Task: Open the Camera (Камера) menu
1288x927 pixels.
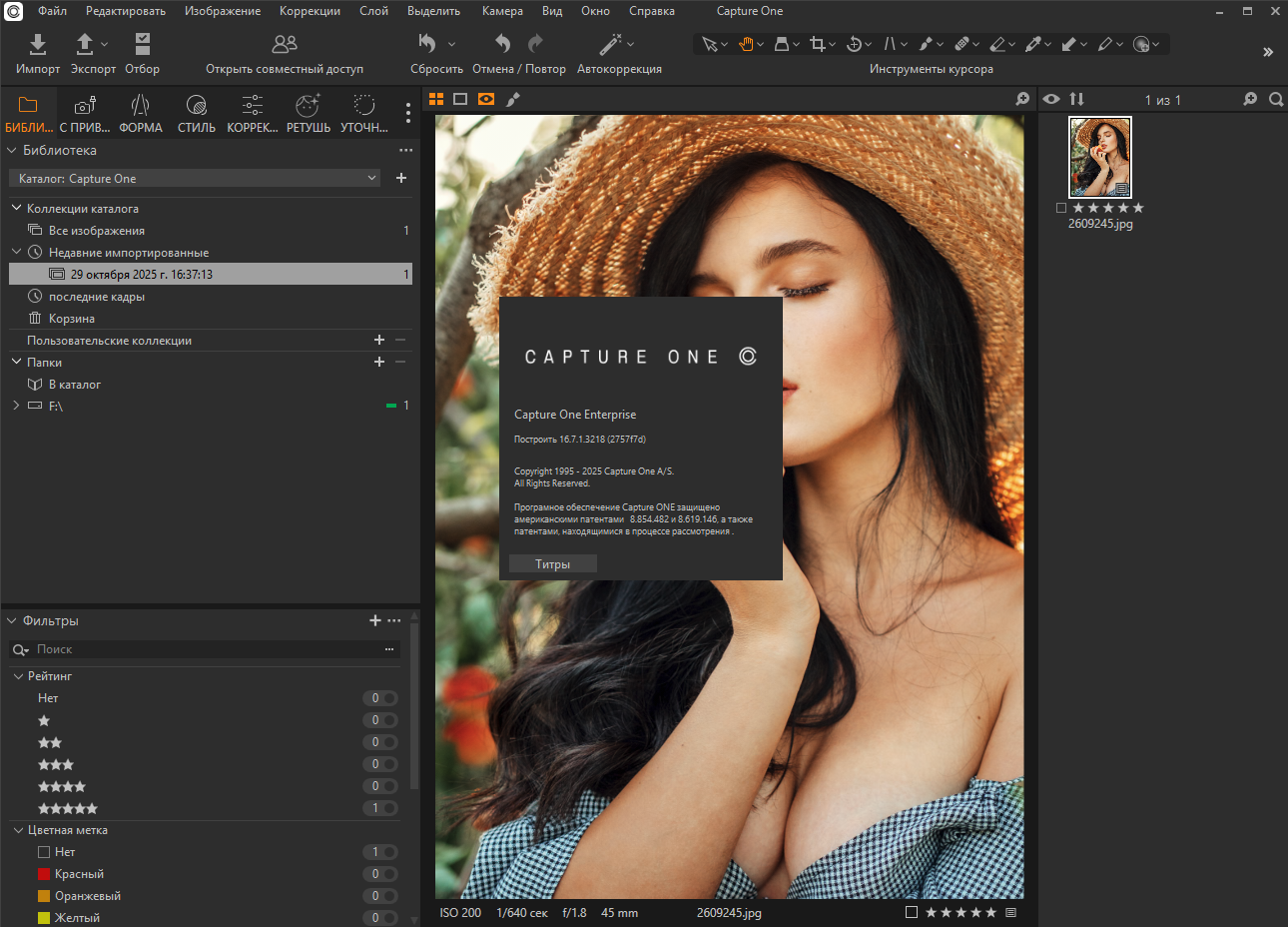Action: [502, 11]
